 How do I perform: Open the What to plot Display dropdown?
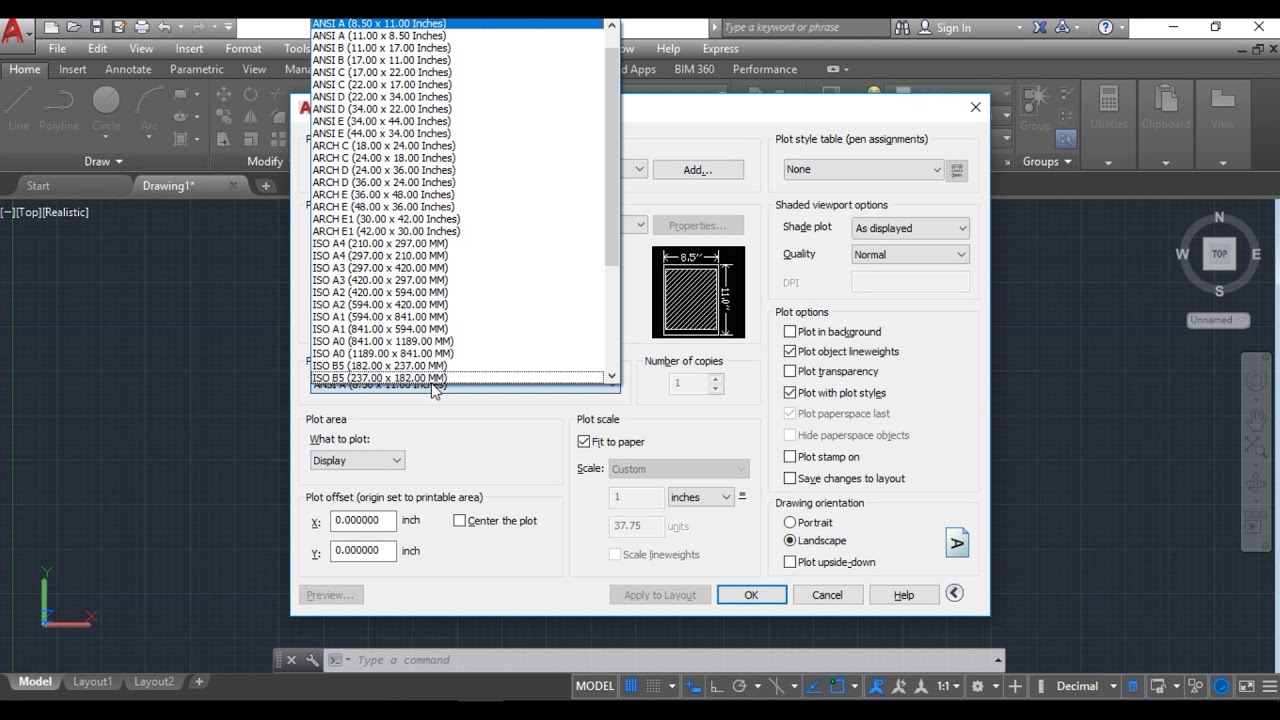click(357, 460)
